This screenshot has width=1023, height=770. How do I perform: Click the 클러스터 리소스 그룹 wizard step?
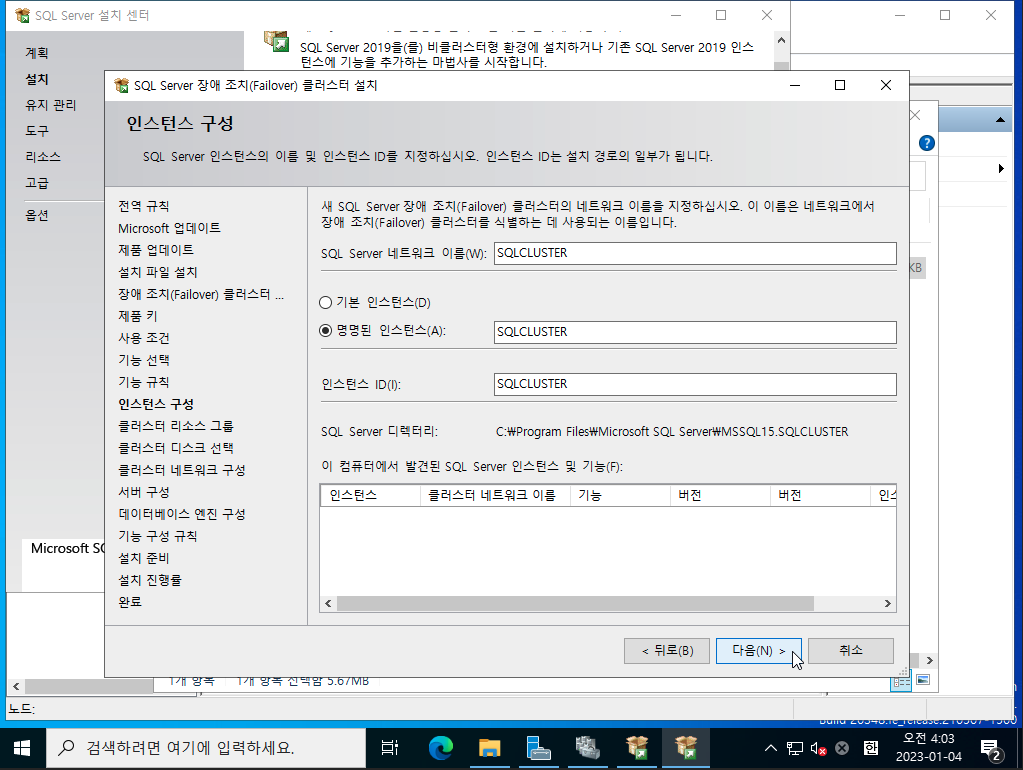[x=176, y=426]
